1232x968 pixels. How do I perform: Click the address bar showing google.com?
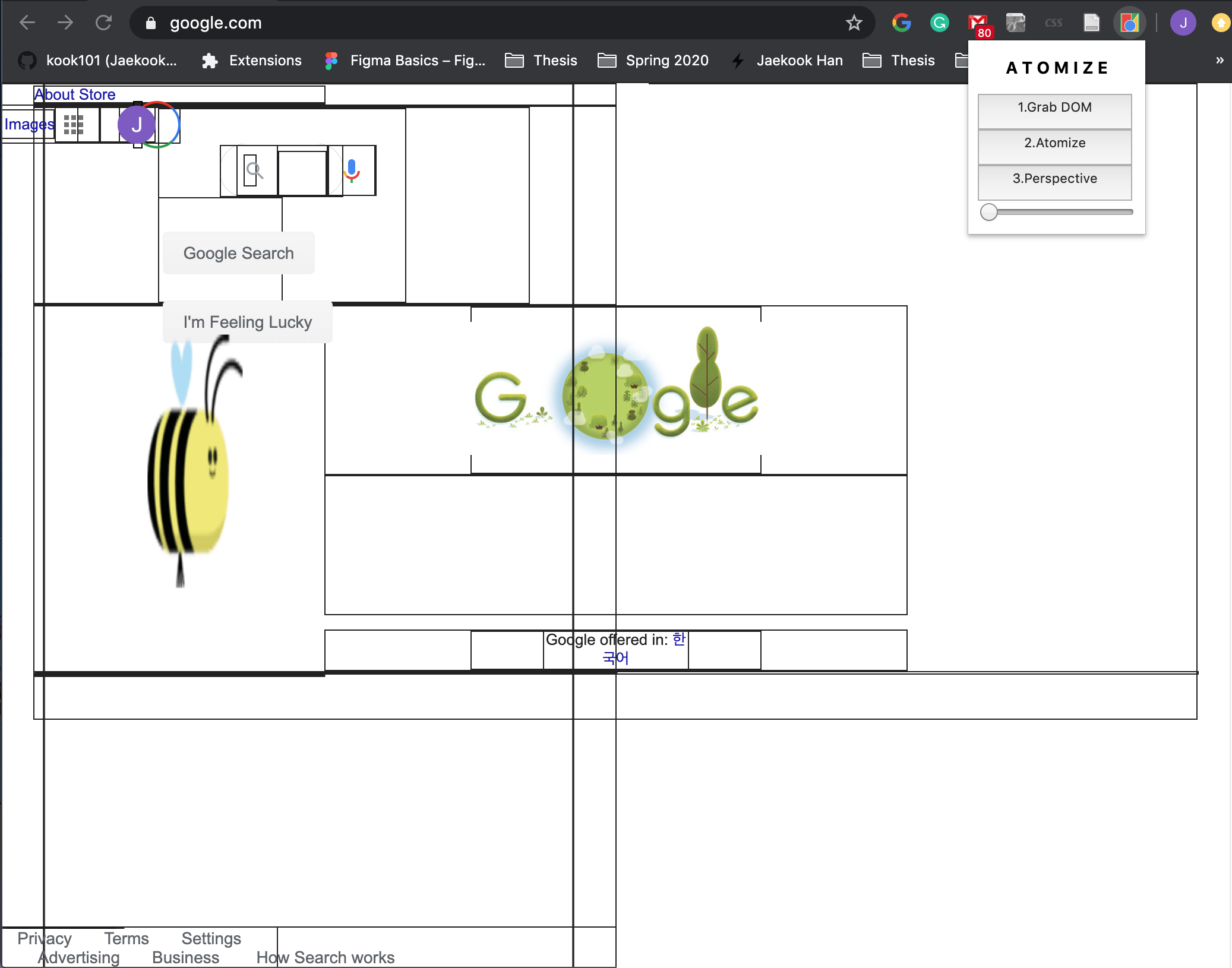coord(502,23)
